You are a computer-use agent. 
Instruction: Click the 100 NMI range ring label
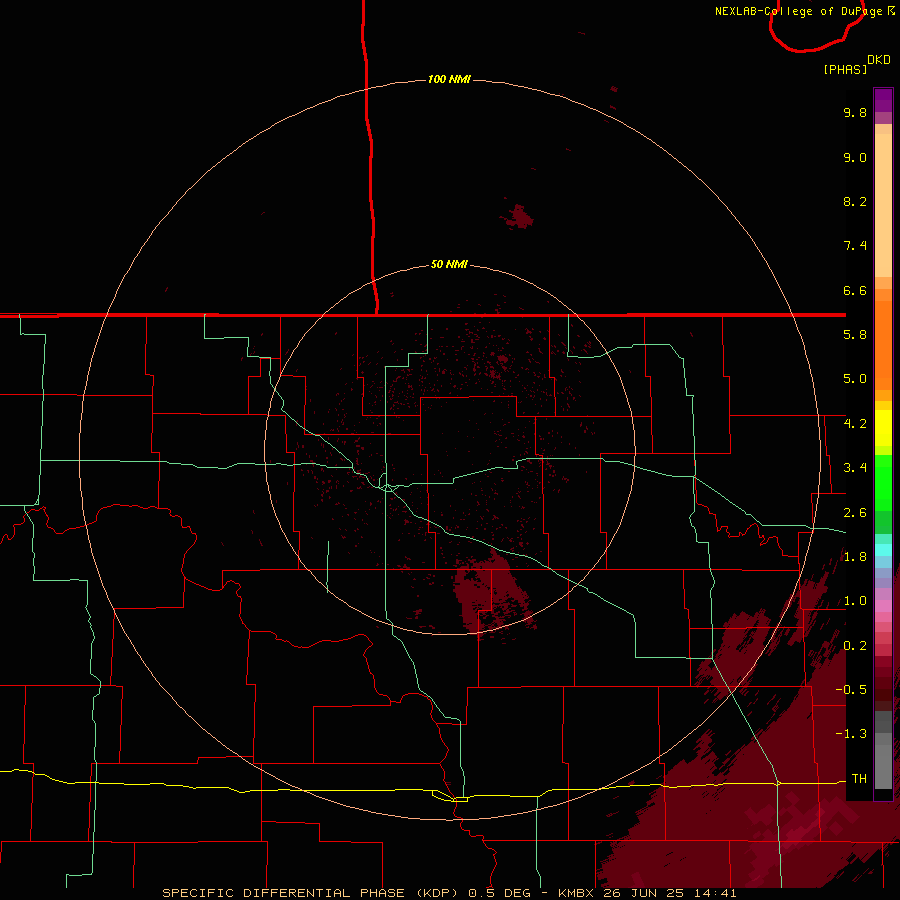(449, 79)
